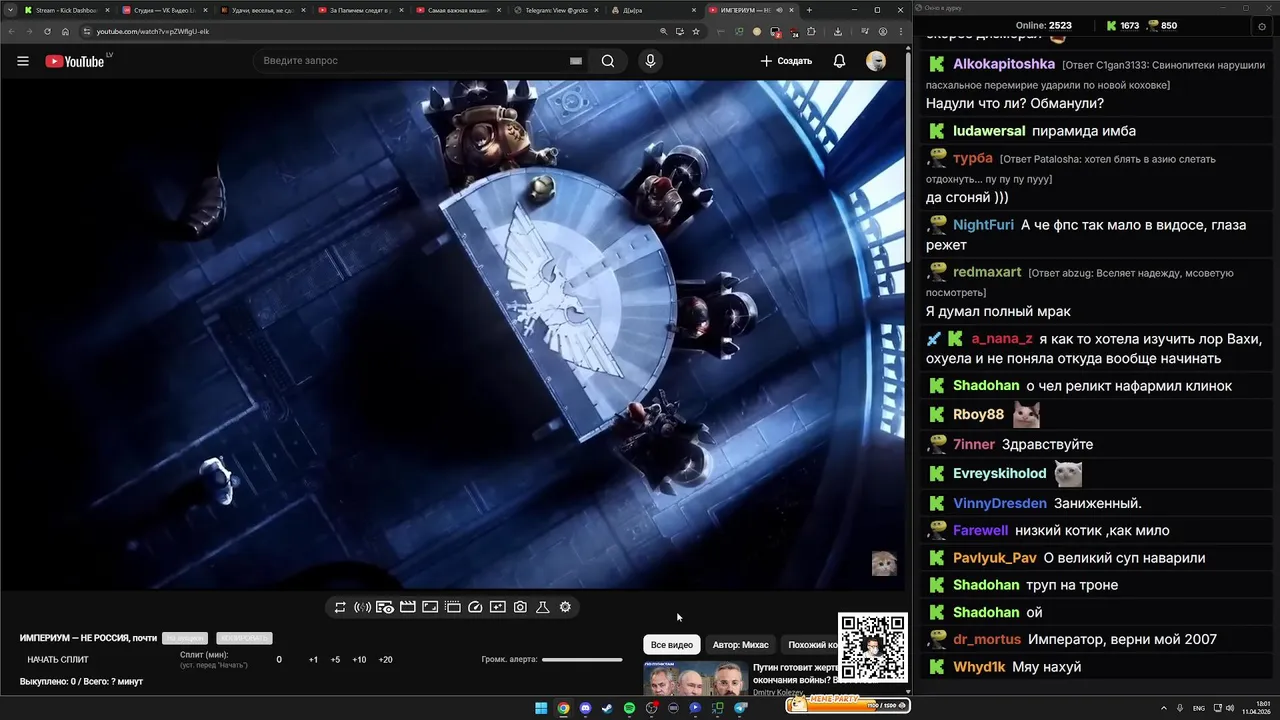
Task: Click the Создать create button
Action: coord(786,61)
